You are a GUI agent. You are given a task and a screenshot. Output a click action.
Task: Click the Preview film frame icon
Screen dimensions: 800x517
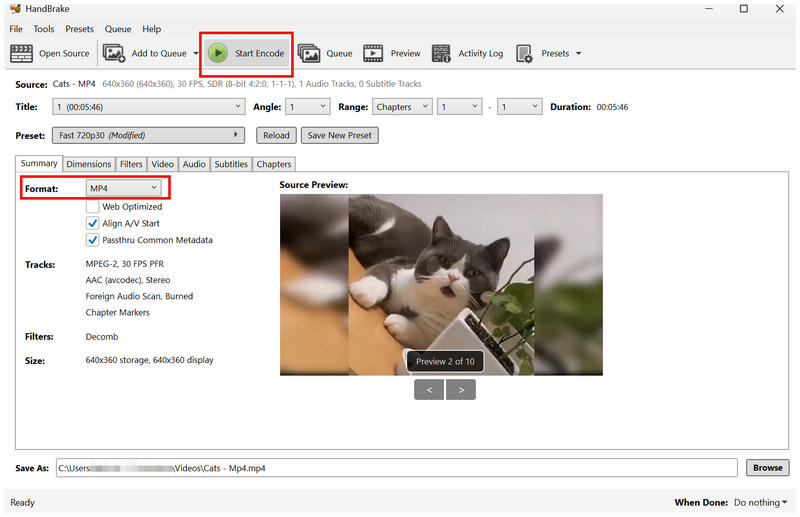click(x=373, y=53)
